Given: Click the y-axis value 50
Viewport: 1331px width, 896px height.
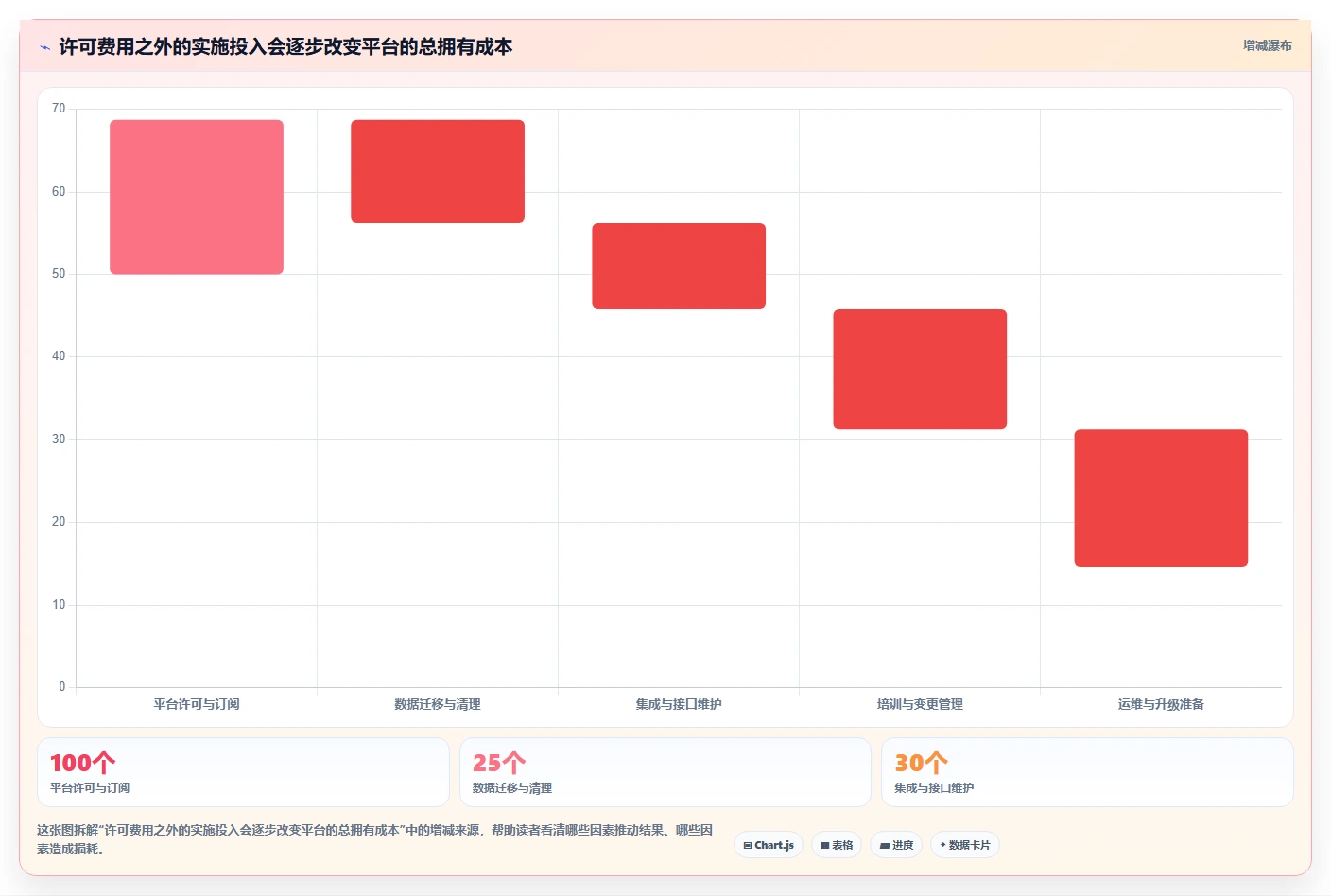Looking at the screenshot, I should point(59,274).
